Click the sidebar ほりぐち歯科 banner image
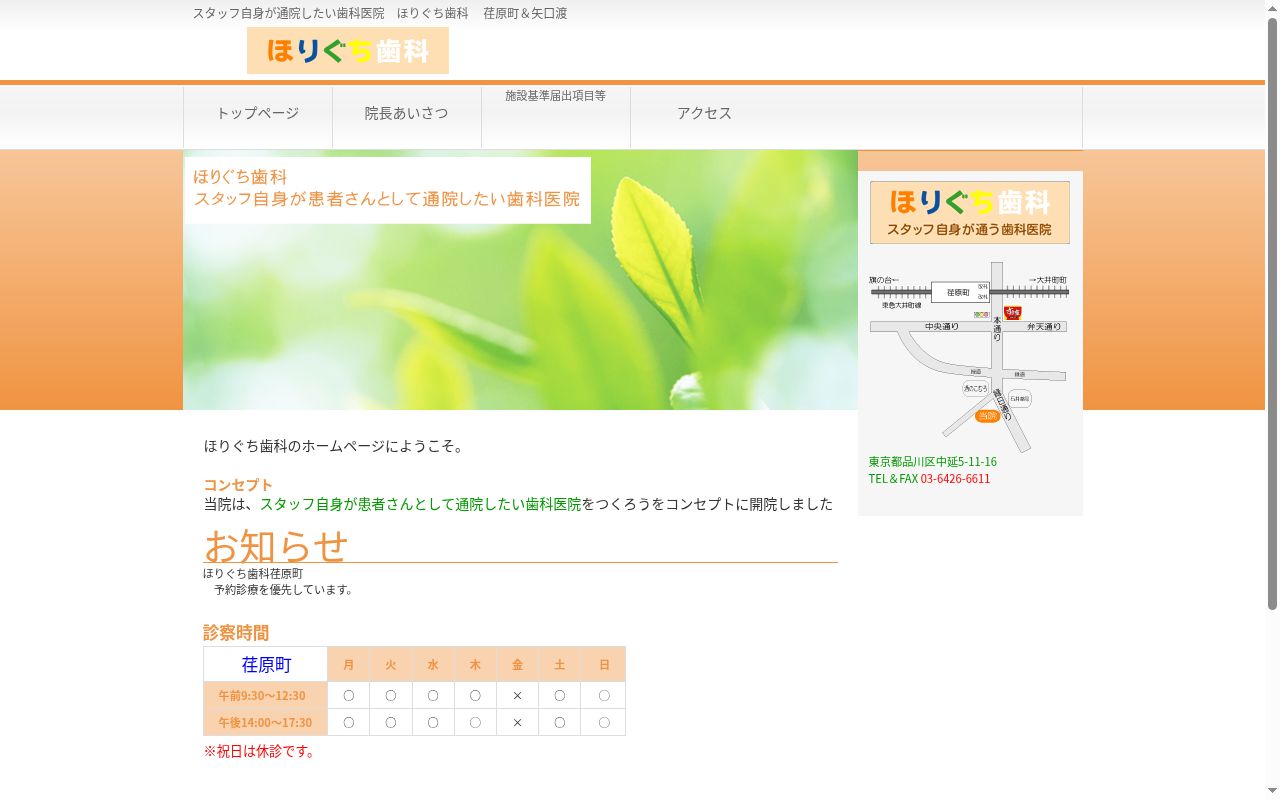 (x=970, y=212)
